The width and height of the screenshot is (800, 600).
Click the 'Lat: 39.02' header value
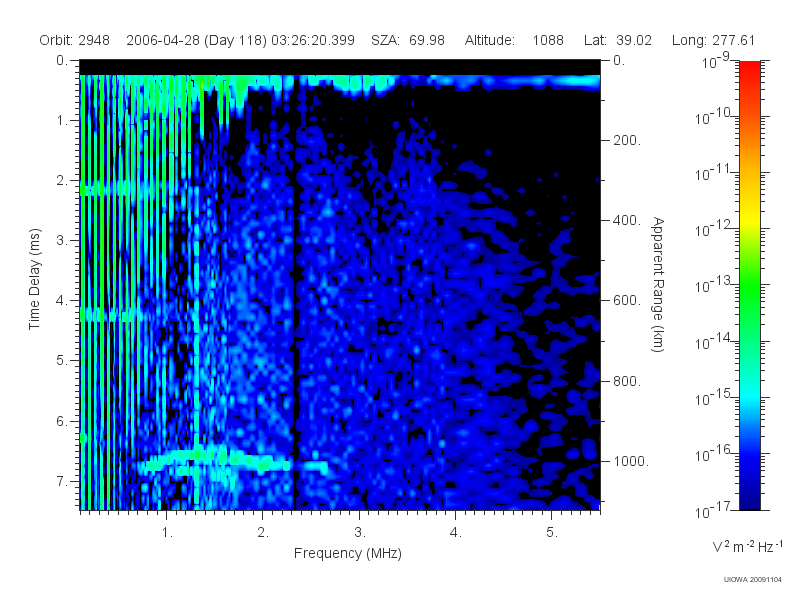[618, 40]
